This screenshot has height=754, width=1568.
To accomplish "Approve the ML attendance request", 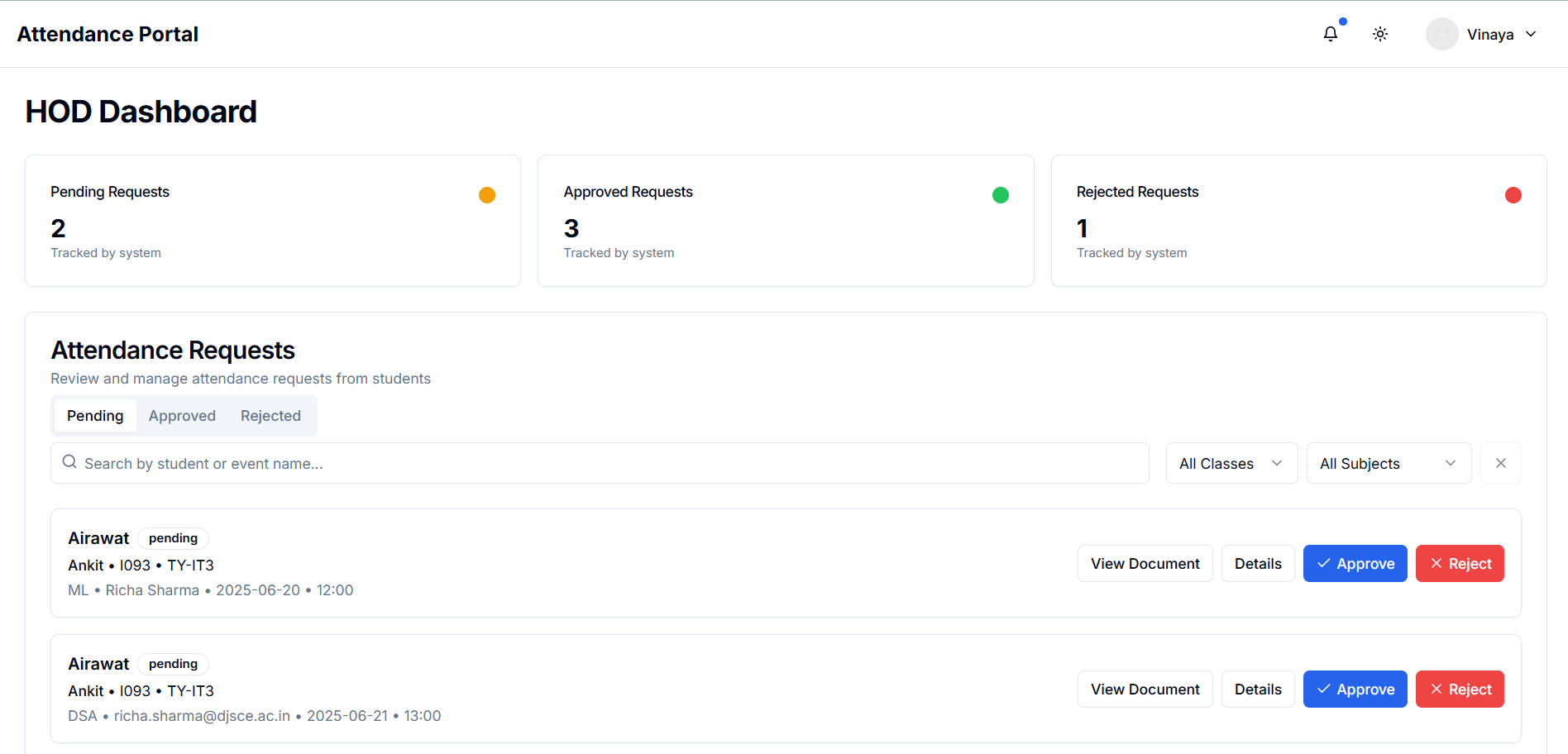I will coord(1355,564).
